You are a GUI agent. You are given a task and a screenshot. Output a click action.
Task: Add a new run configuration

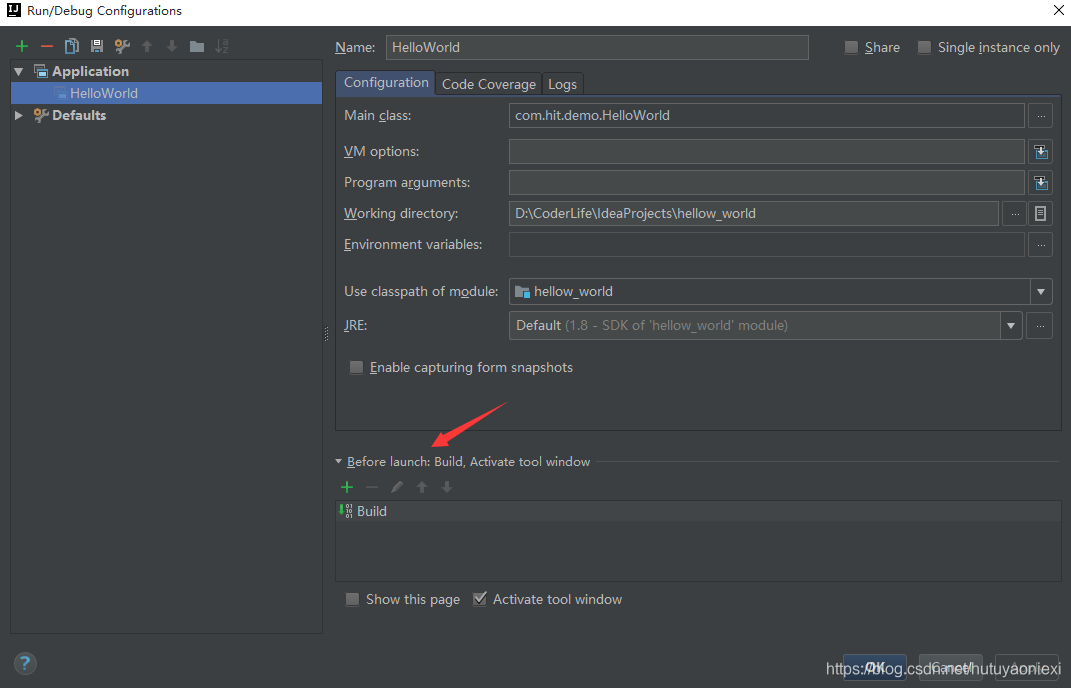[x=22, y=46]
